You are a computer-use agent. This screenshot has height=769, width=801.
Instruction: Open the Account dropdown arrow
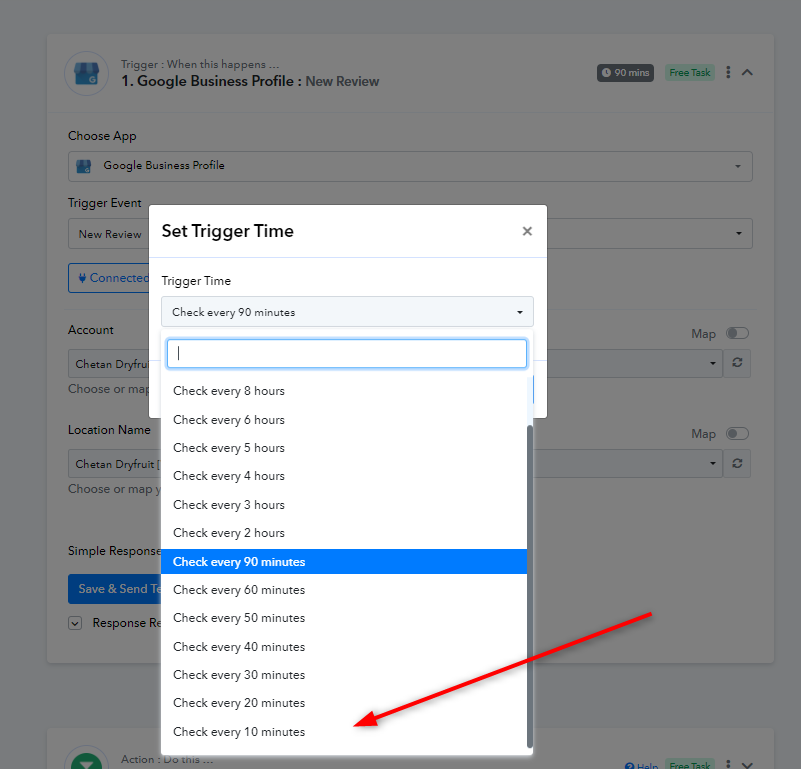(713, 363)
